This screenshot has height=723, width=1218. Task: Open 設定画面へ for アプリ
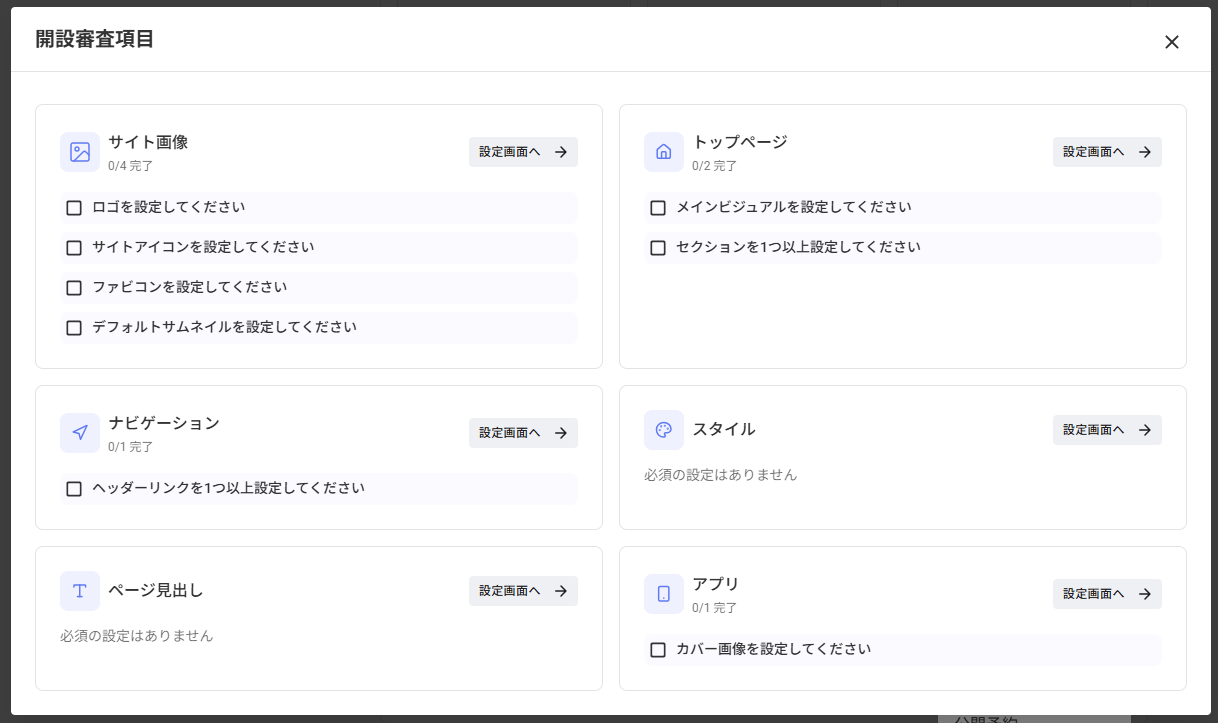coord(1107,594)
